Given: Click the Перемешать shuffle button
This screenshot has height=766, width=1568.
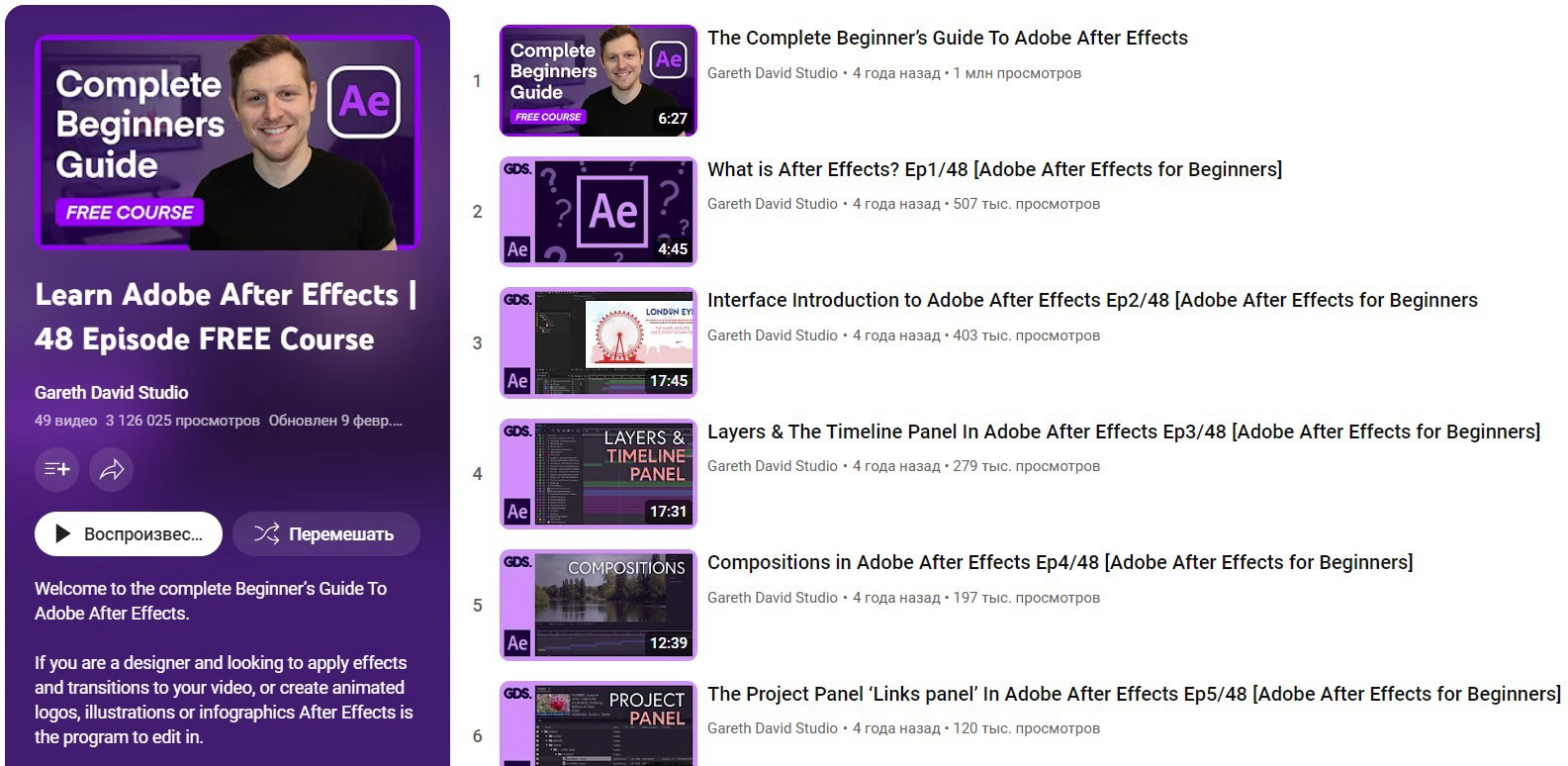Looking at the screenshot, I should click(x=326, y=534).
